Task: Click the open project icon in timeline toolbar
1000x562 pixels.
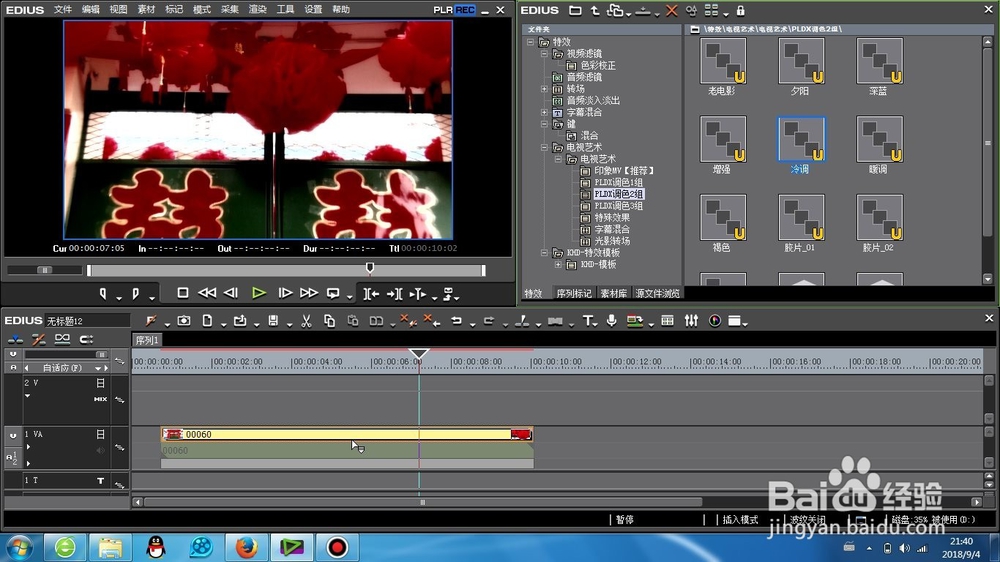Action: click(240, 321)
